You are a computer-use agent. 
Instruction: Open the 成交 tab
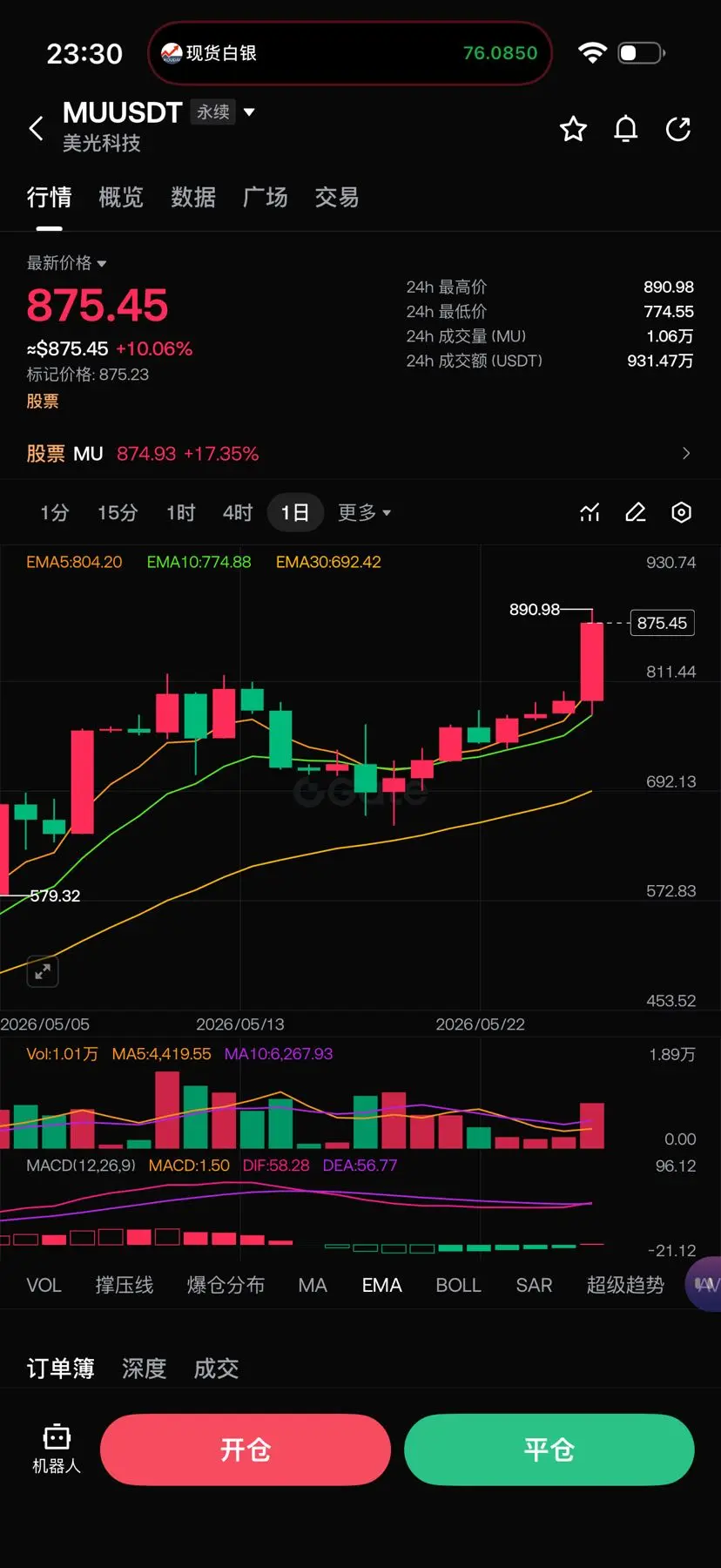tap(216, 1369)
